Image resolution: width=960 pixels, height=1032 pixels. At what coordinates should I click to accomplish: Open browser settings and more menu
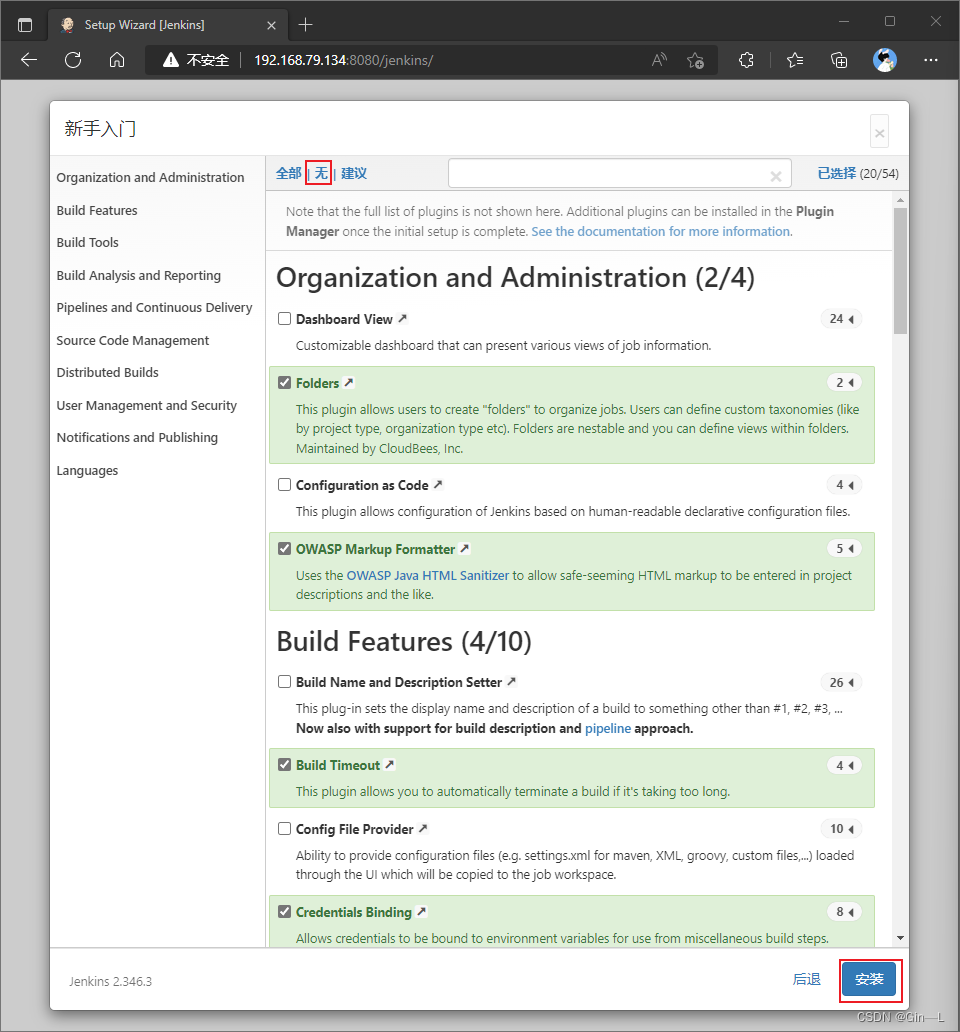coord(930,60)
